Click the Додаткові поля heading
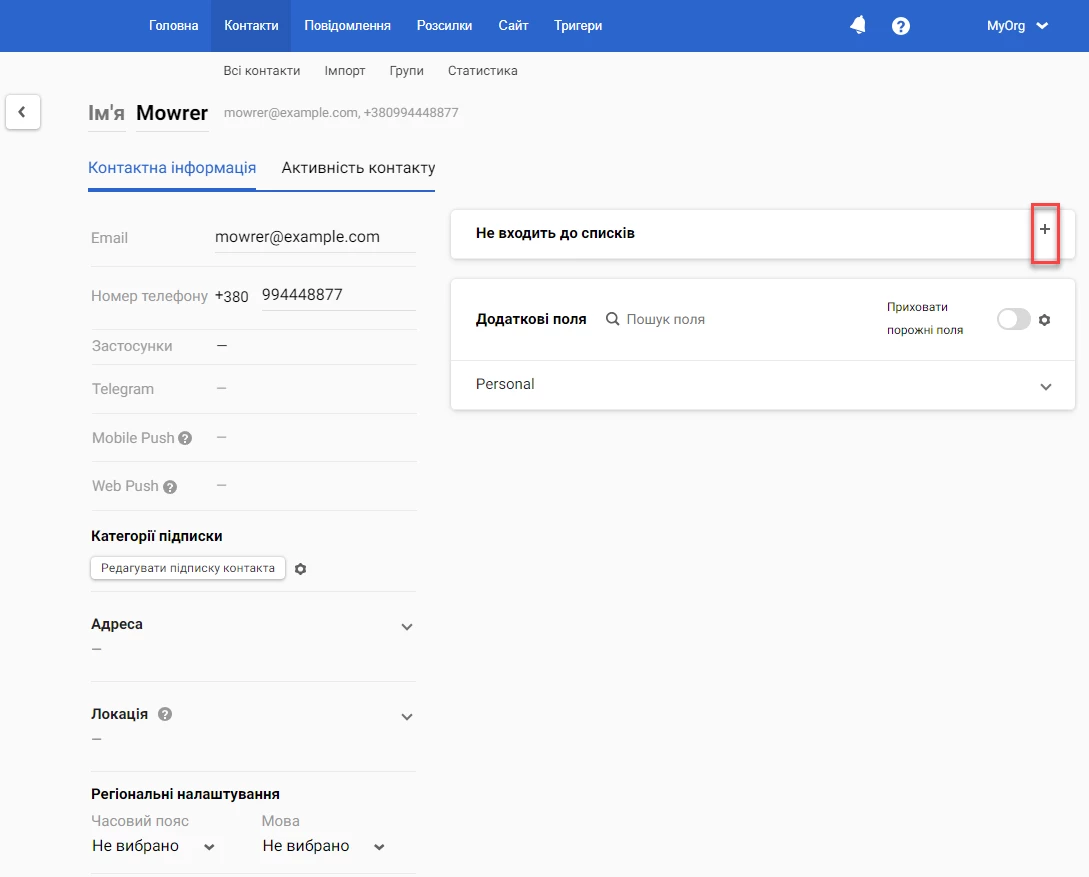Screen dimensions: 1089x877 [531, 319]
